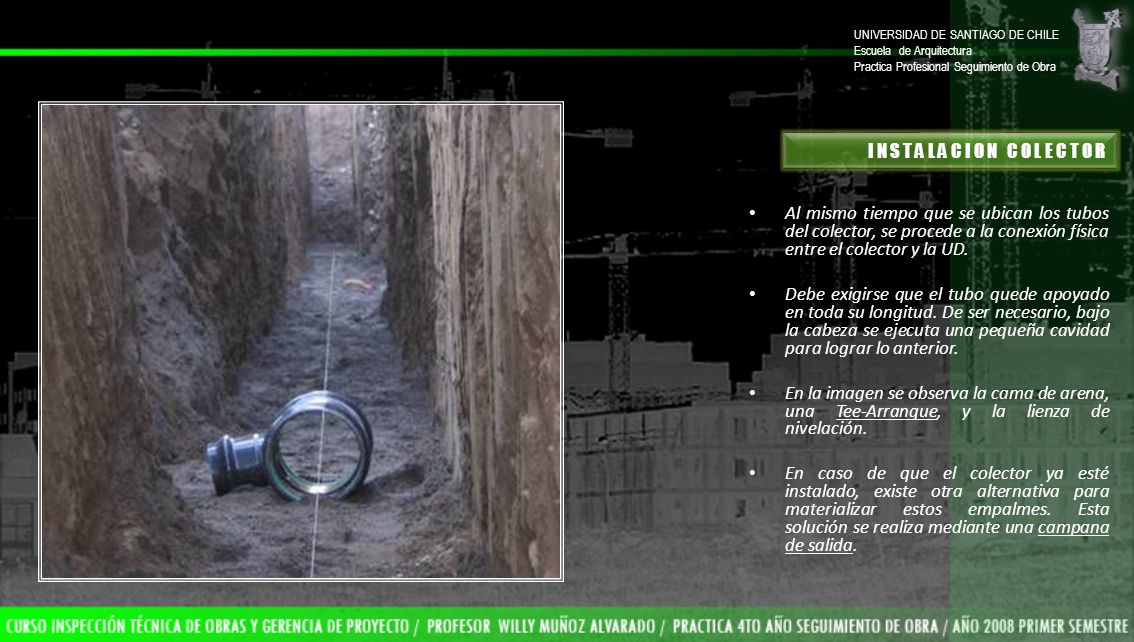Viewport: 1134px width, 642px height.
Task: Click footer text AÑO 2008 PRIMER SEMESTRE
Action: coord(1041,626)
